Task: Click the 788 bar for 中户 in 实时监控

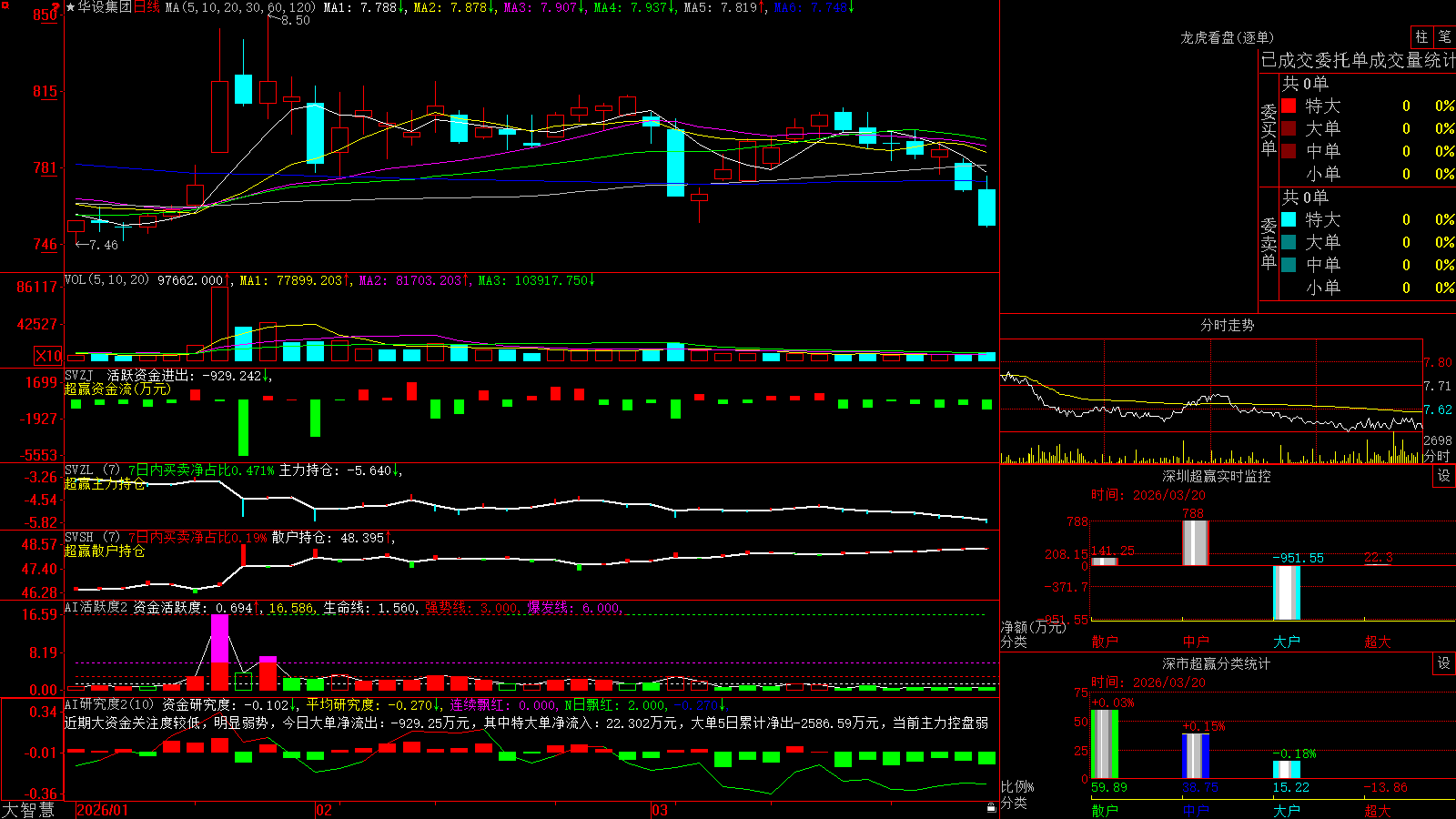Action: [1195, 543]
